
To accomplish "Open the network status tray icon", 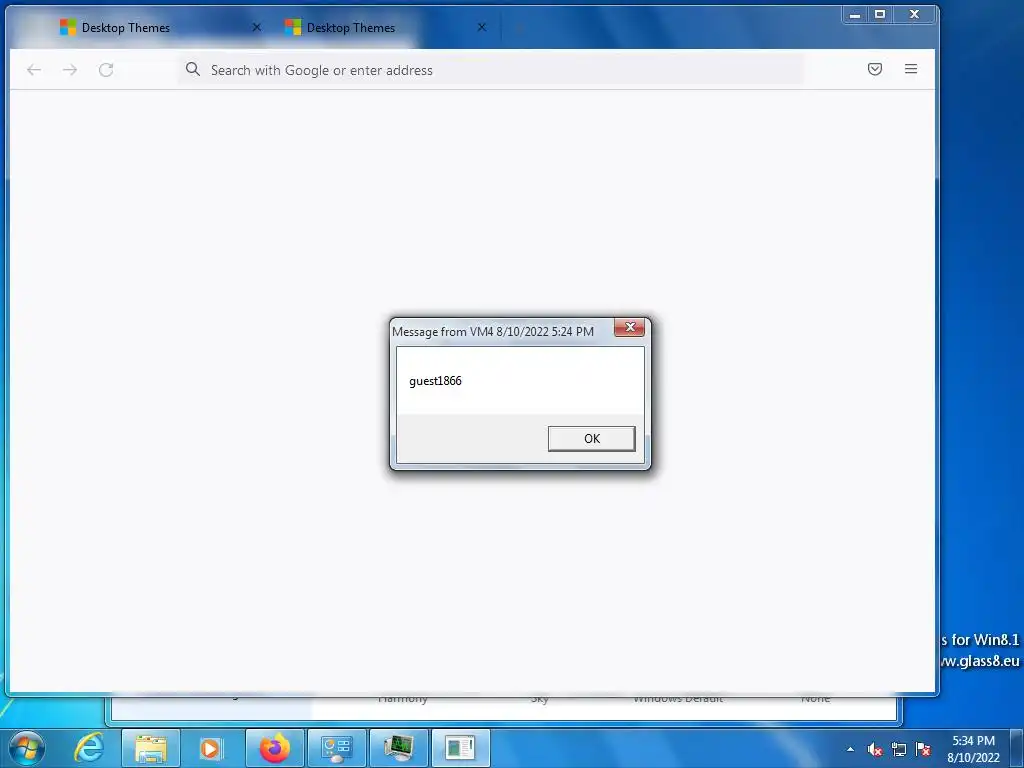I will [x=899, y=750].
